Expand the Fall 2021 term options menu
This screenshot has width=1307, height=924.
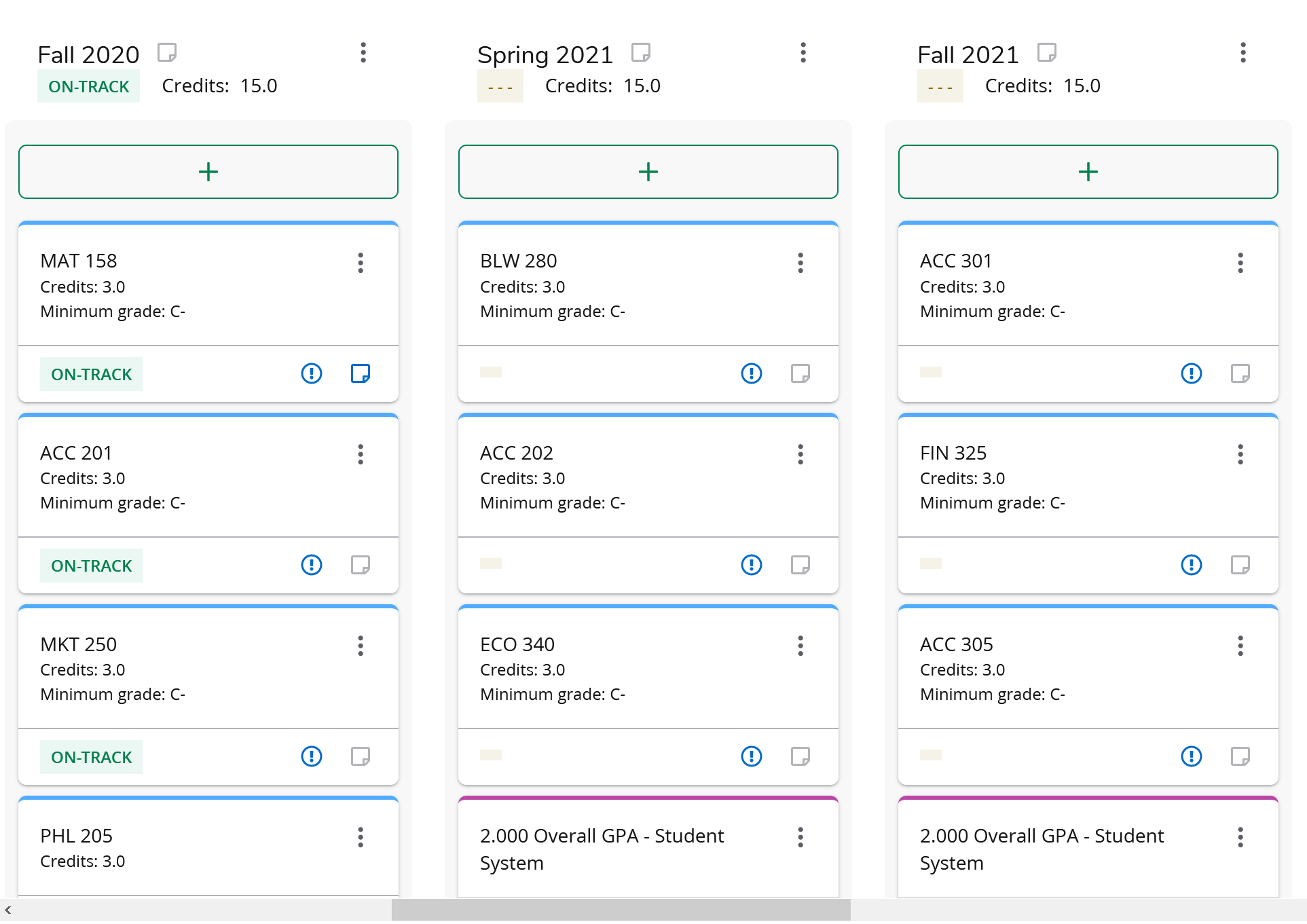(1243, 52)
